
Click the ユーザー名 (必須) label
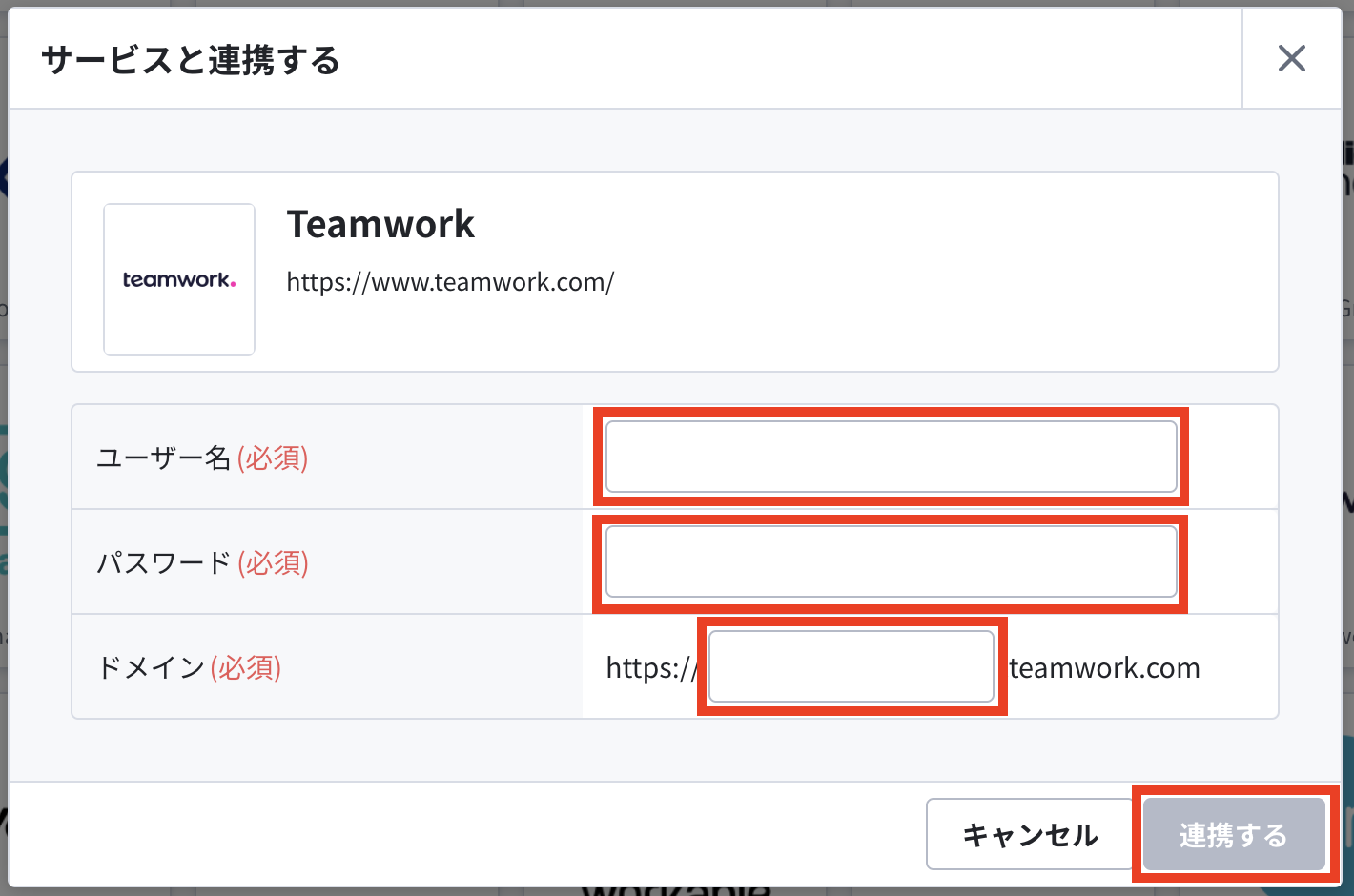202,458
